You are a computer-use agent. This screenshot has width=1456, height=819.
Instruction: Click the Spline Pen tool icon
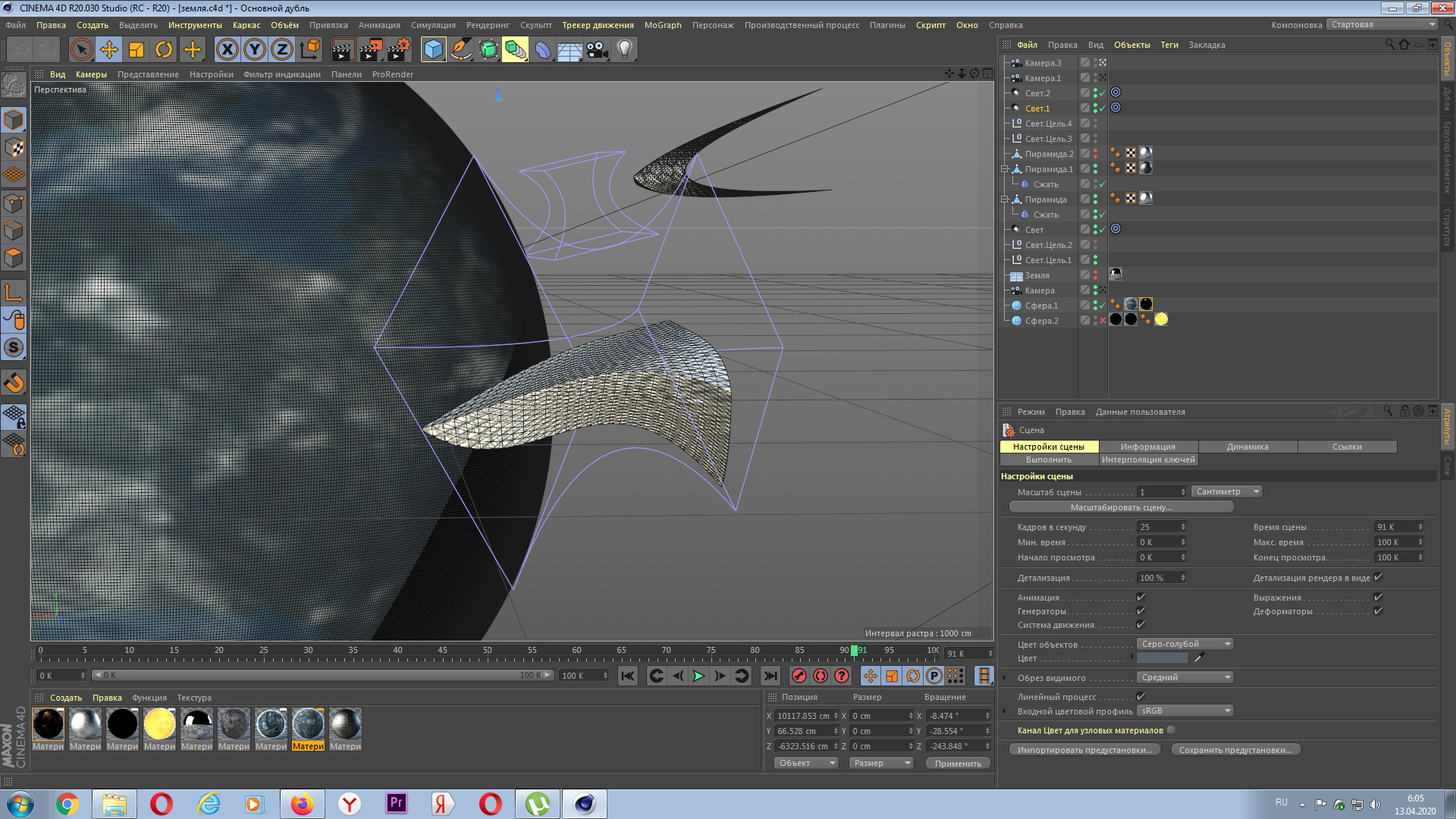click(460, 50)
